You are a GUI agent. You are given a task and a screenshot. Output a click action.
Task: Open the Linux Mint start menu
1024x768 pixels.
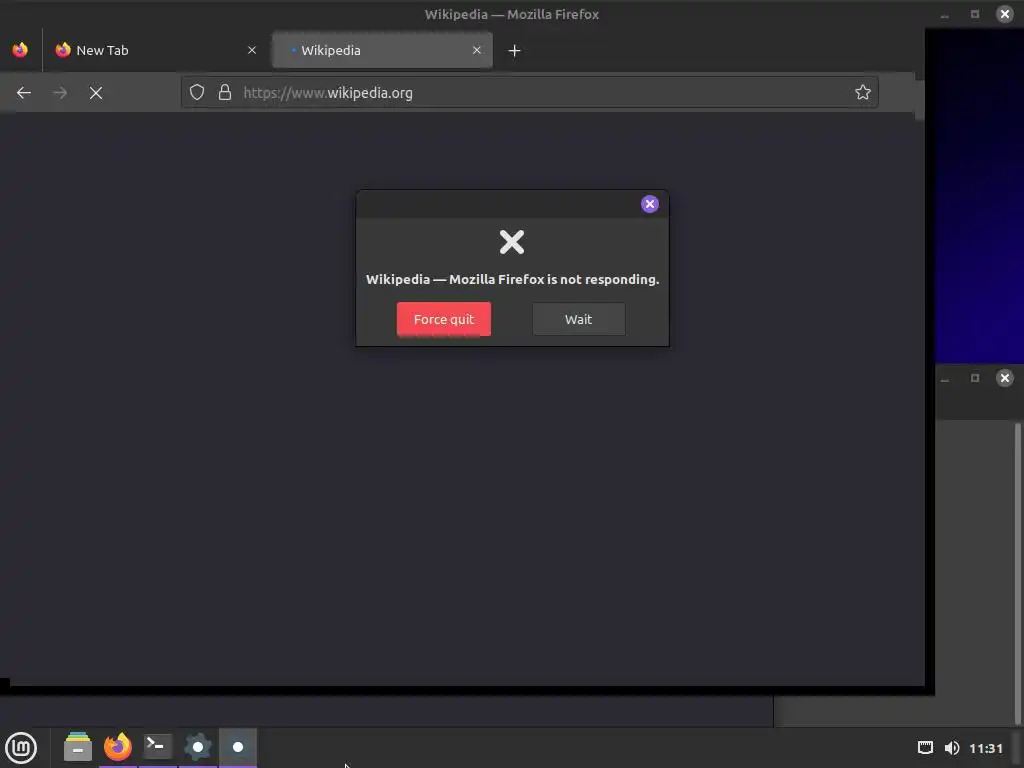click(22, 748)
